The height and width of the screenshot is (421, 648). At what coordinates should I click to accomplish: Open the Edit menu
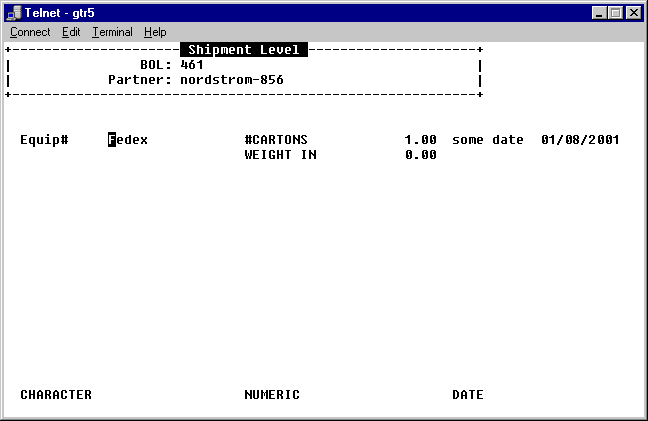point(71,32)
